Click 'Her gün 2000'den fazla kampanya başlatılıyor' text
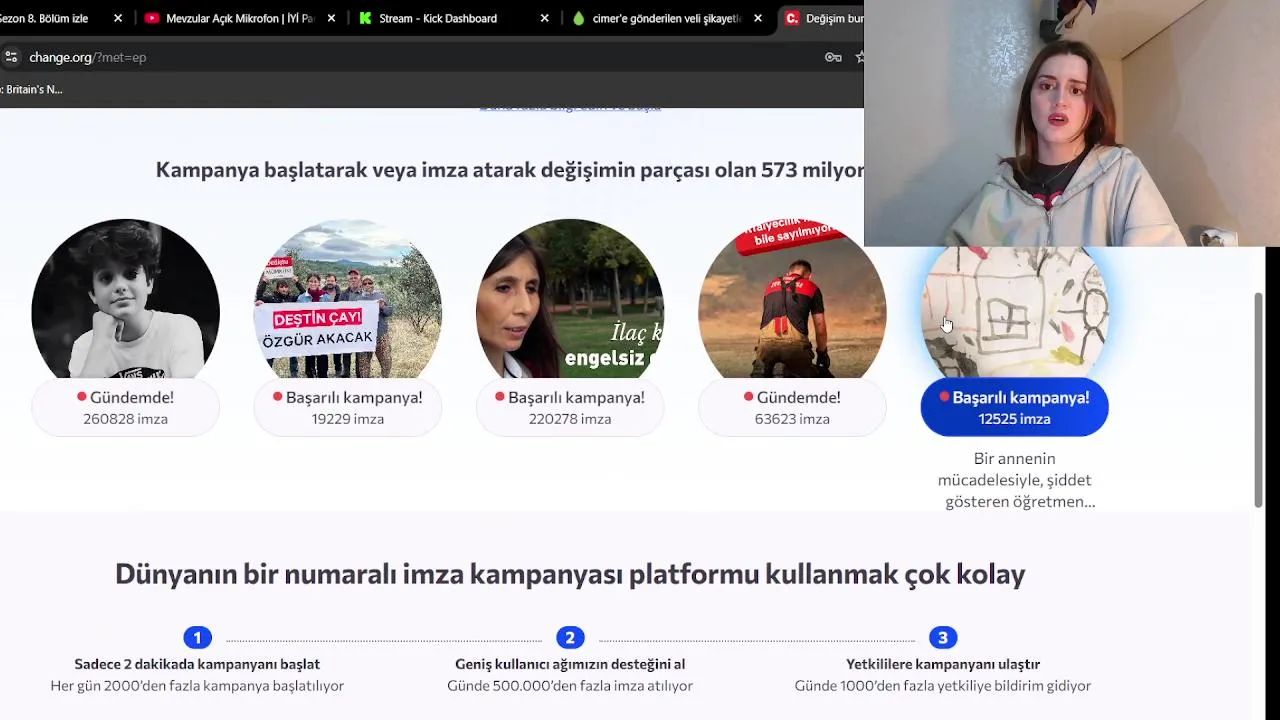The height and width of the screenshot is (720, 1280). pyautogui.click(x=197, y=686)
